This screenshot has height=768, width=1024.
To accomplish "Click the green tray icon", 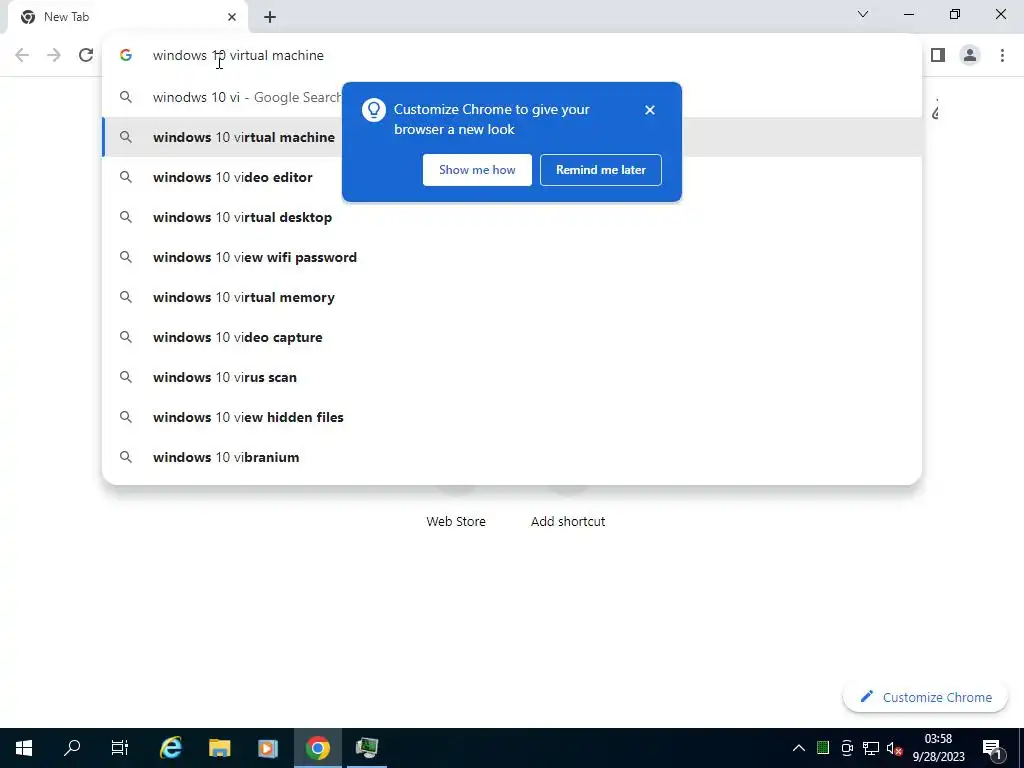I will point(823,748).
